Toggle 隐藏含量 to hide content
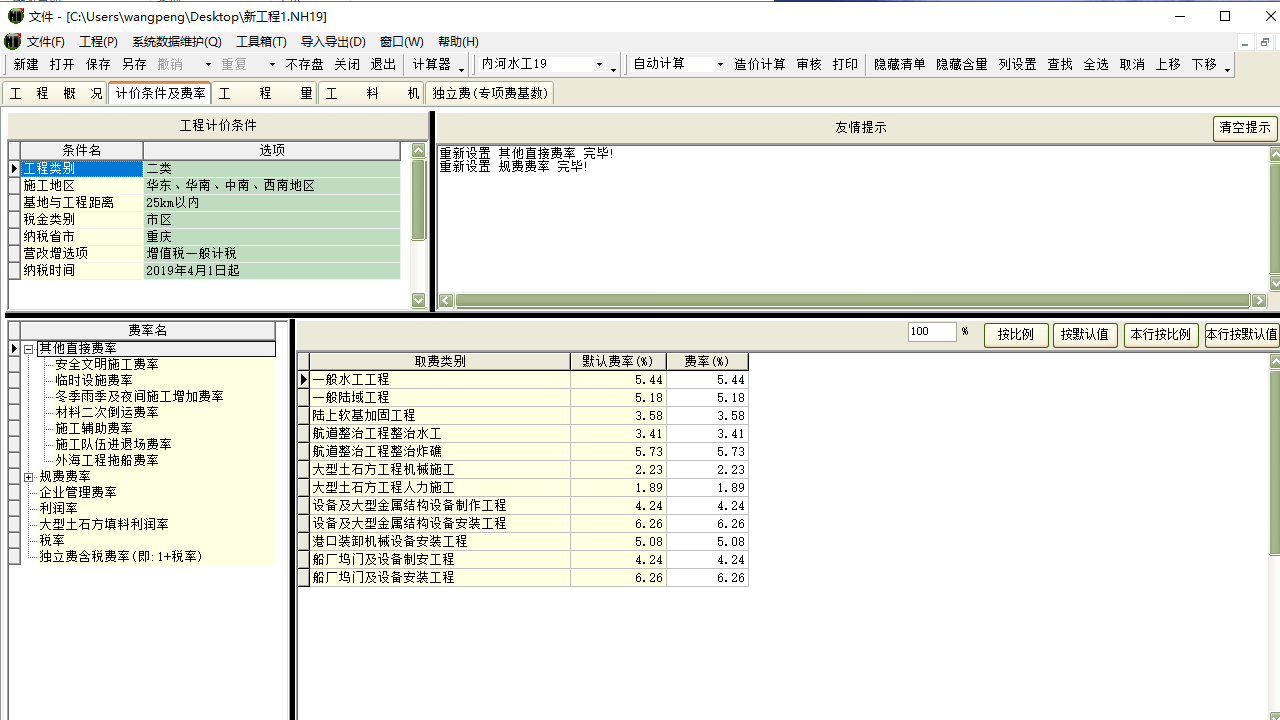This screenshot has width=1280, height=720. click(960, 65)
